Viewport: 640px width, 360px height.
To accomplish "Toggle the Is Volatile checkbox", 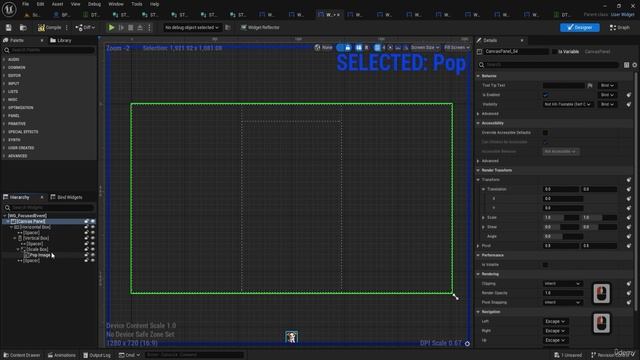I will coord(545,265).
